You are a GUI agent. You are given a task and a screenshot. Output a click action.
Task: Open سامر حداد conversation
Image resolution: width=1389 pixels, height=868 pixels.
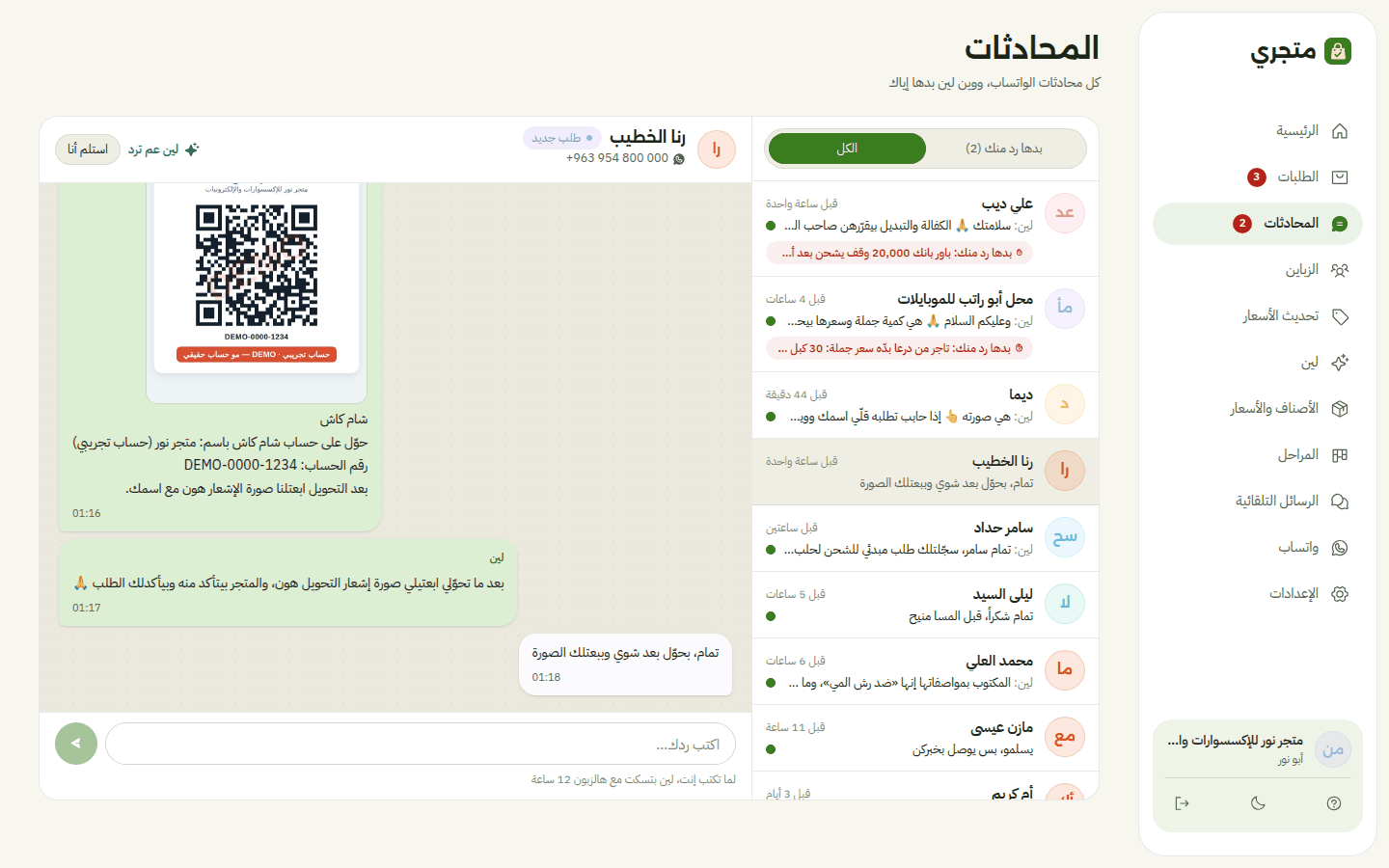(925, 538)
